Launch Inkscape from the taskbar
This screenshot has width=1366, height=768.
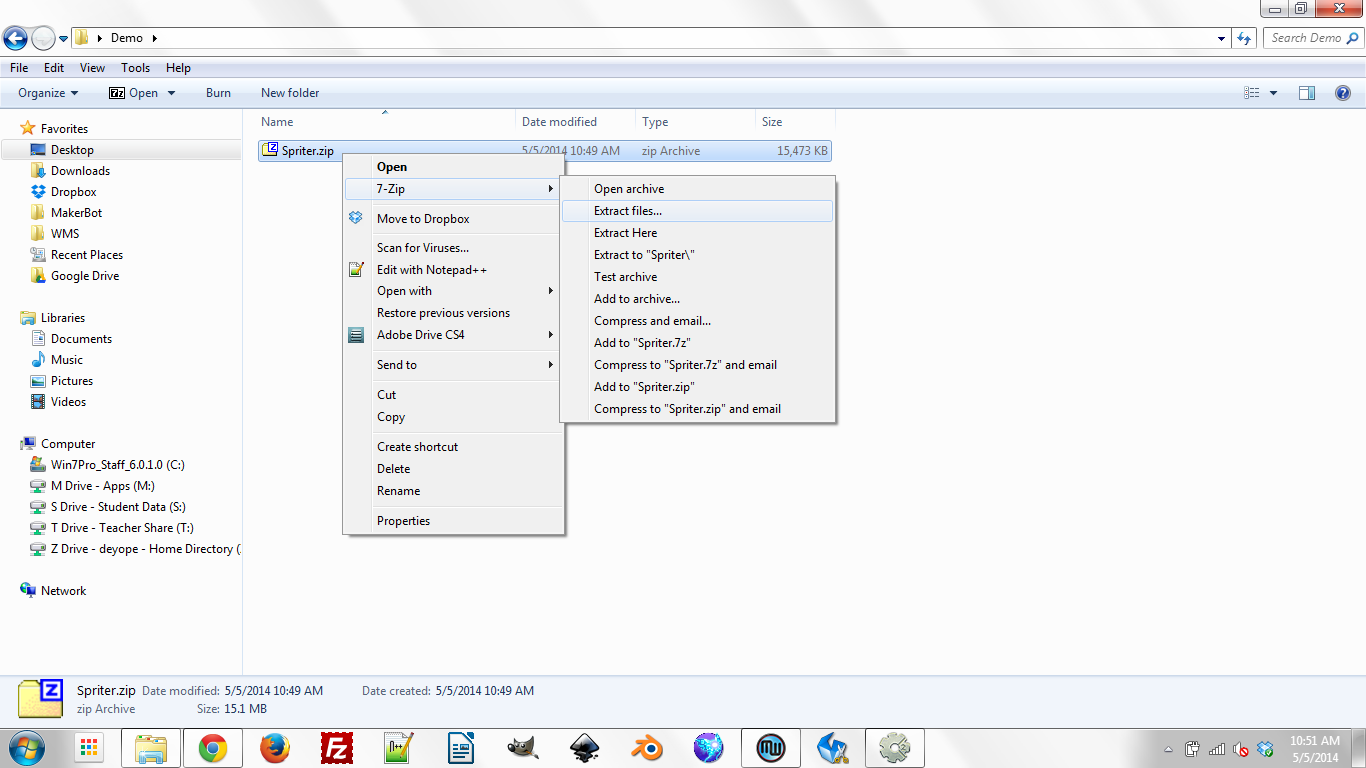(585, 748)
